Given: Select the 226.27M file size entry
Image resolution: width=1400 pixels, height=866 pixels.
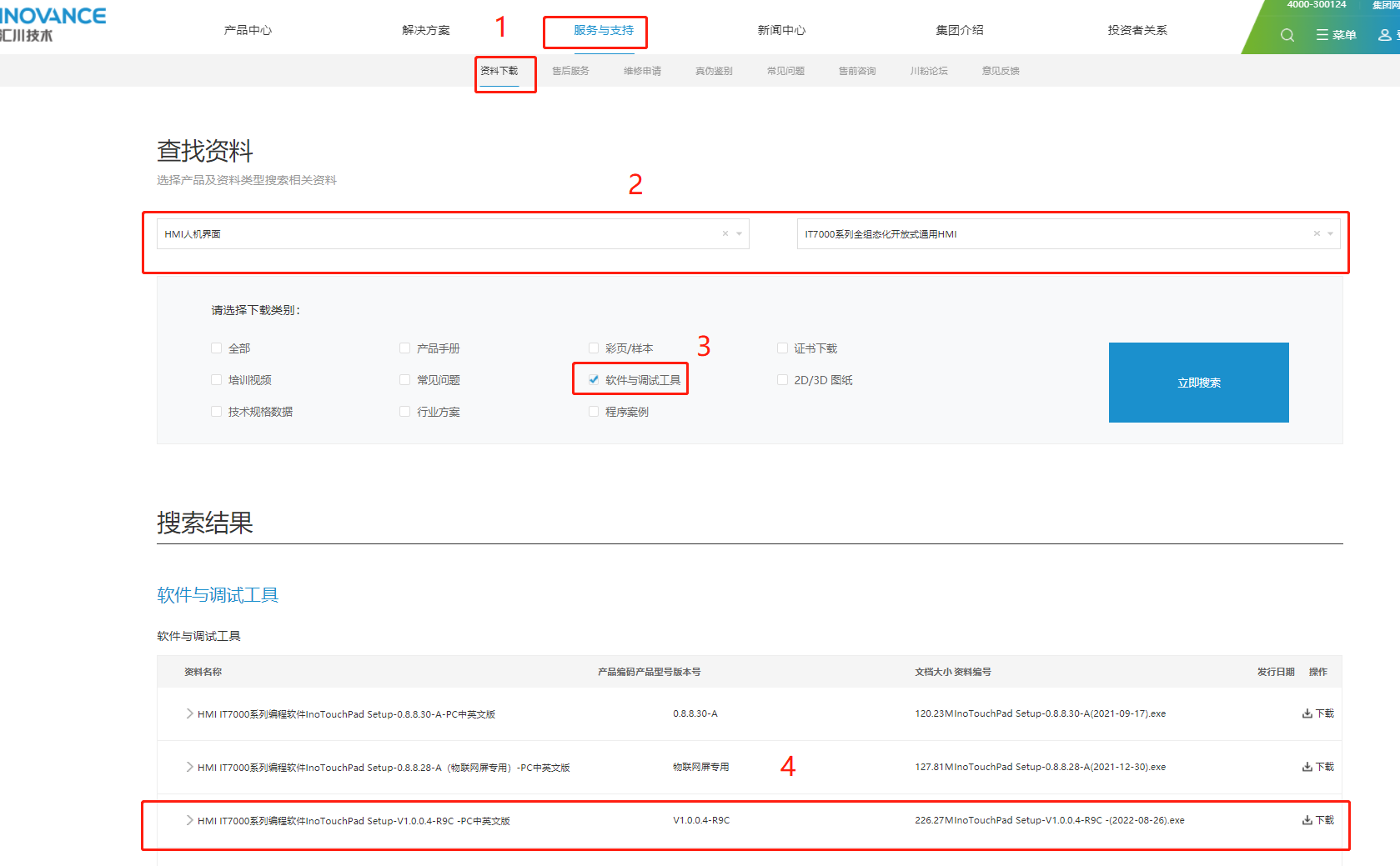Looking at the screenshot, I should click(x=934, y=820).
